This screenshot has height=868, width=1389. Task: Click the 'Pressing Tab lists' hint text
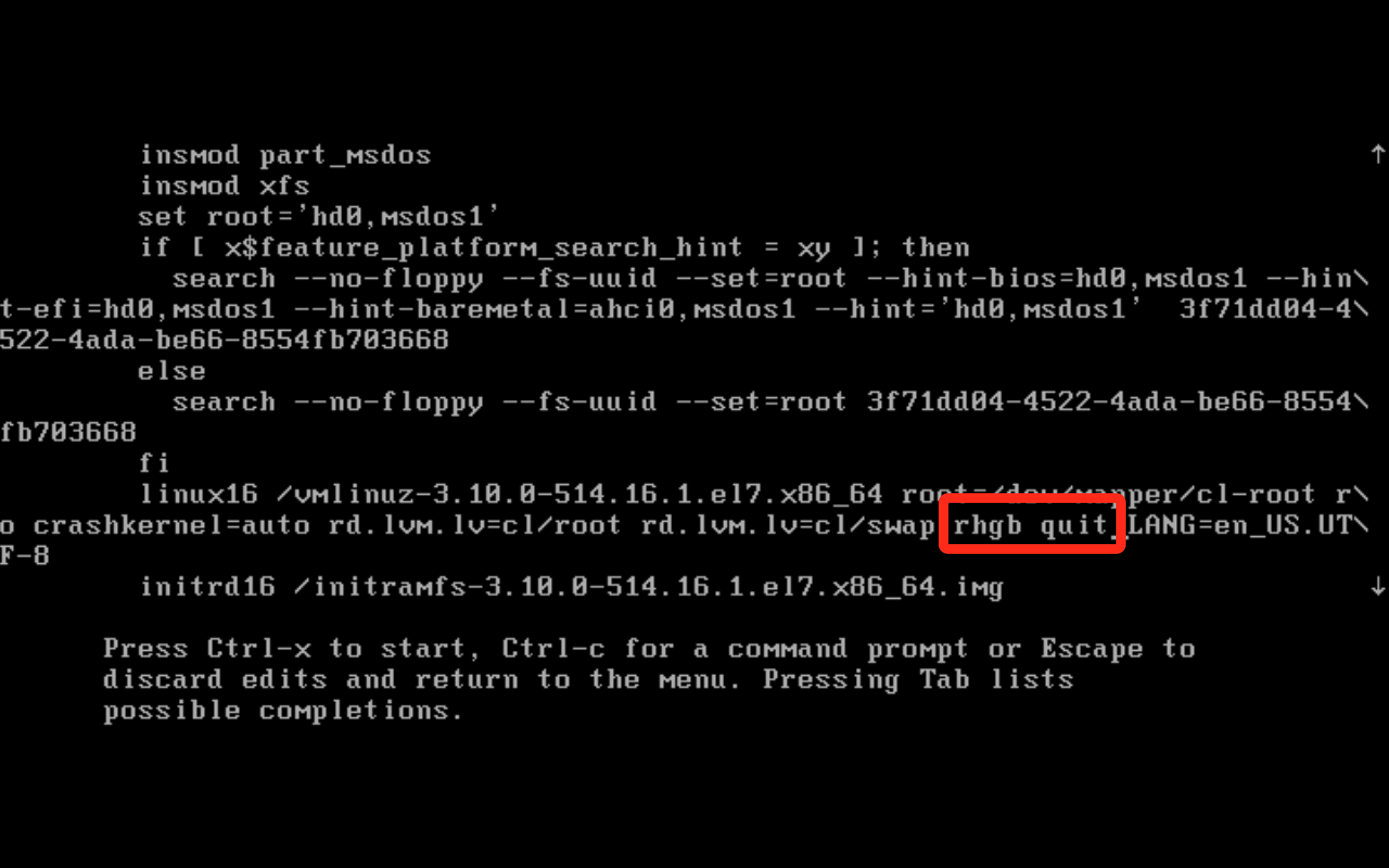[919, 680]
